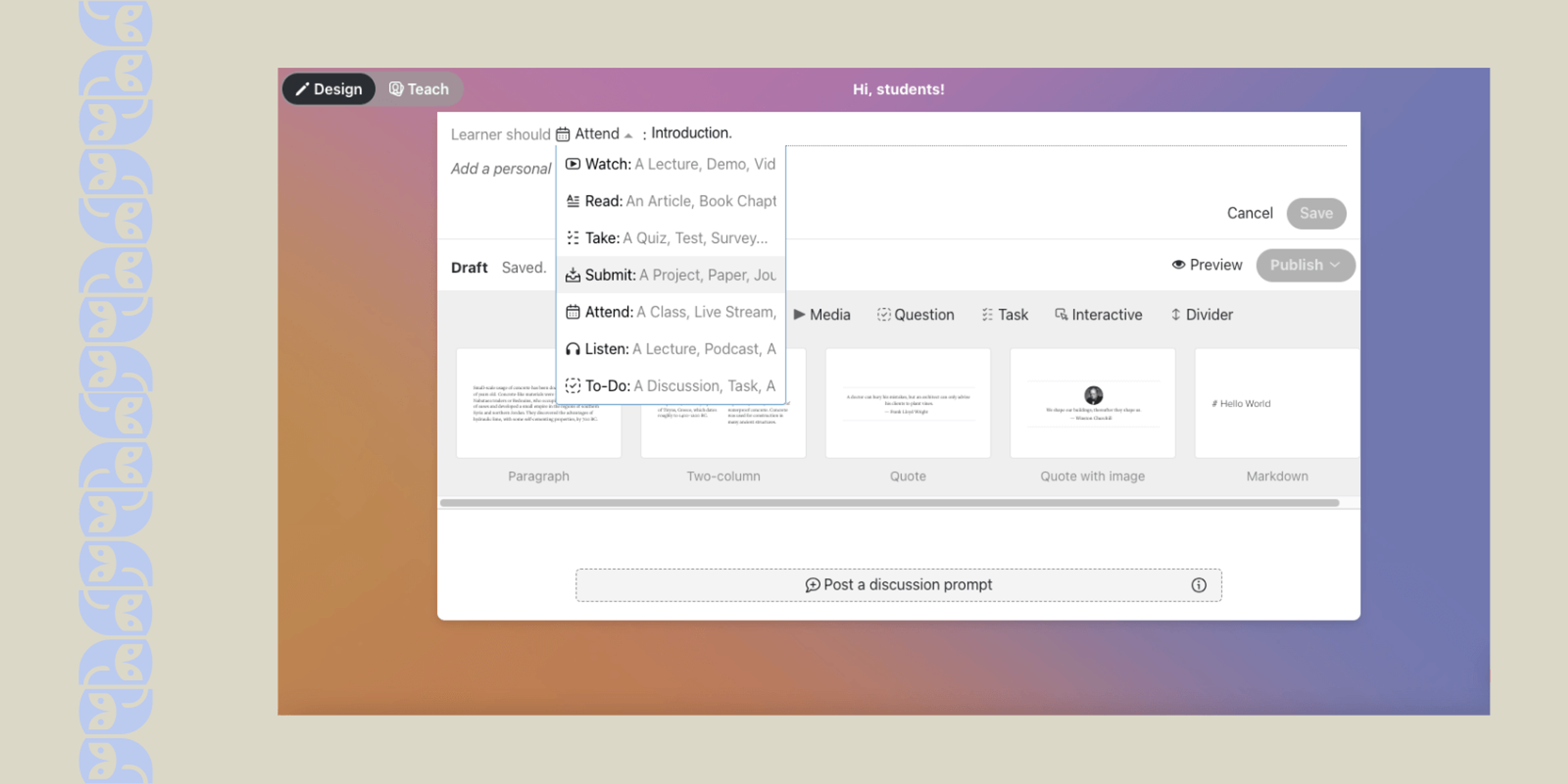
Task: Click Cancel to discard edits
Action: coord(1249,213)
